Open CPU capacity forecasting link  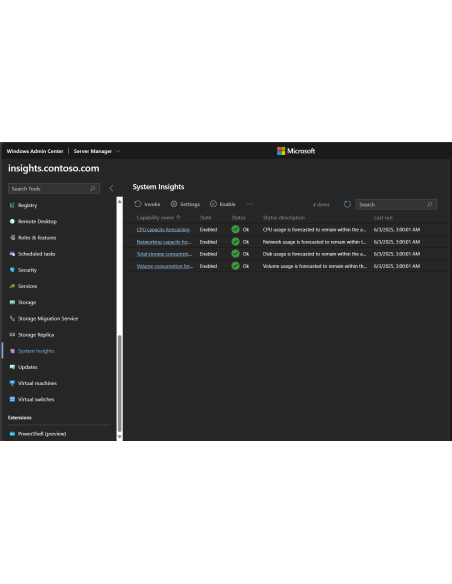[x=163, y=229]
